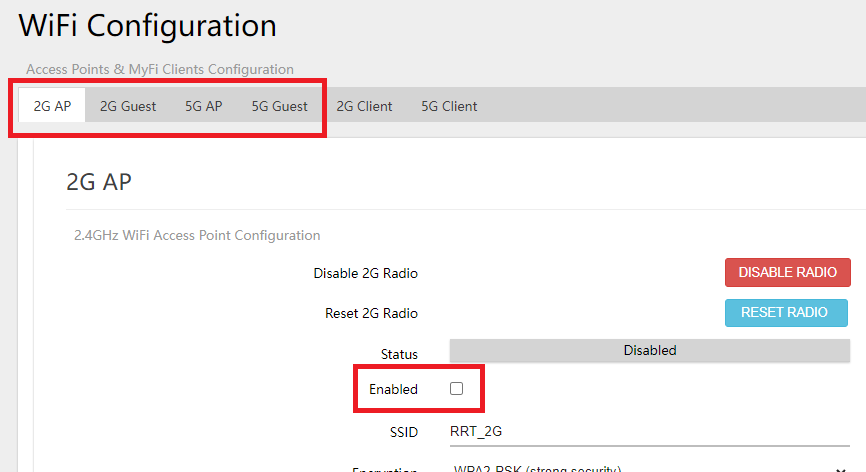Click the Disable 2G Radio label
The width and height of the screenshot is (866, 472).
pos(365,273)
